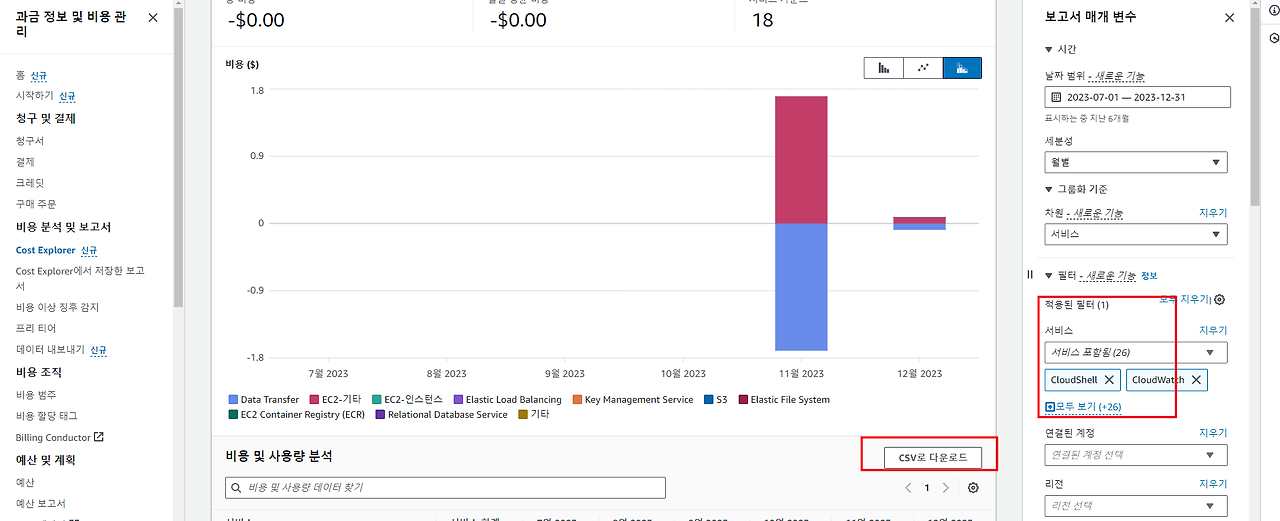This screenshot has width=1280, height=521.
Task: Open 예산 in the sidebar
Action: pos(25,482)
